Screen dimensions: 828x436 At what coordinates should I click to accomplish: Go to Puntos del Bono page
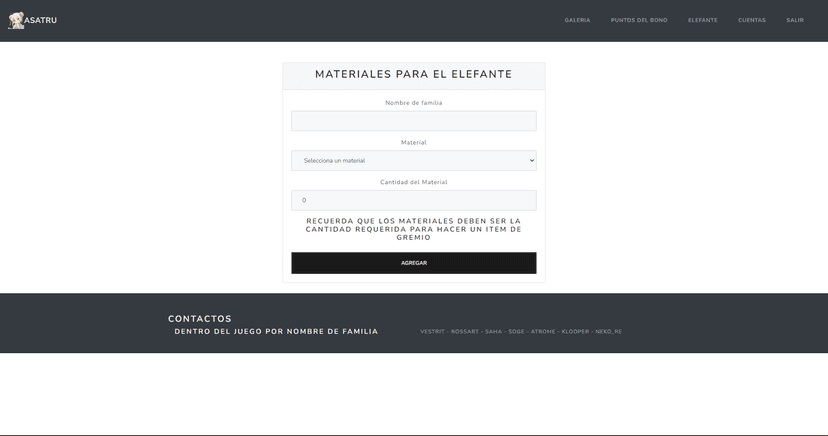[639, 20]
